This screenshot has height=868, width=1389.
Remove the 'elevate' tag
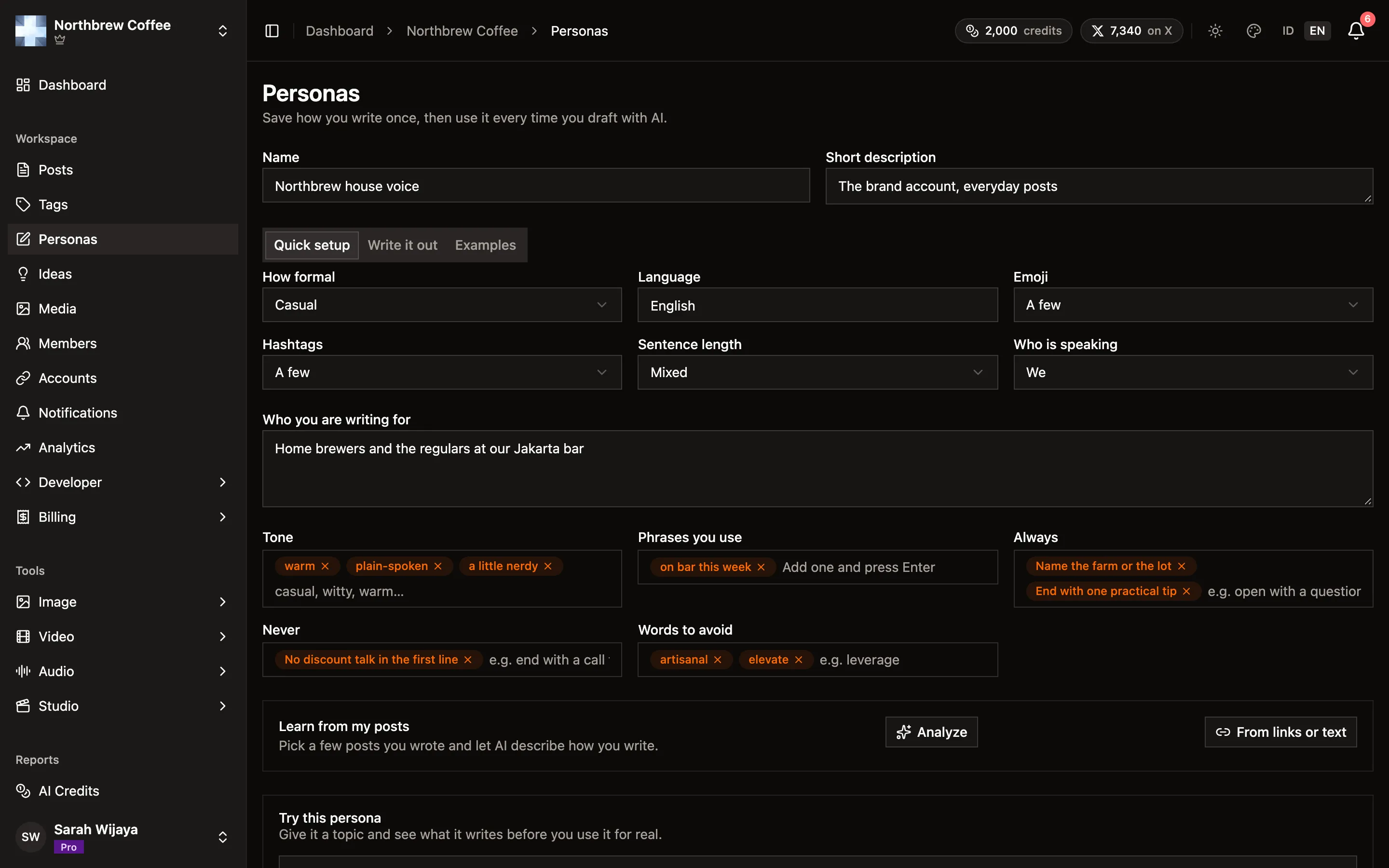tap(798, 660)
